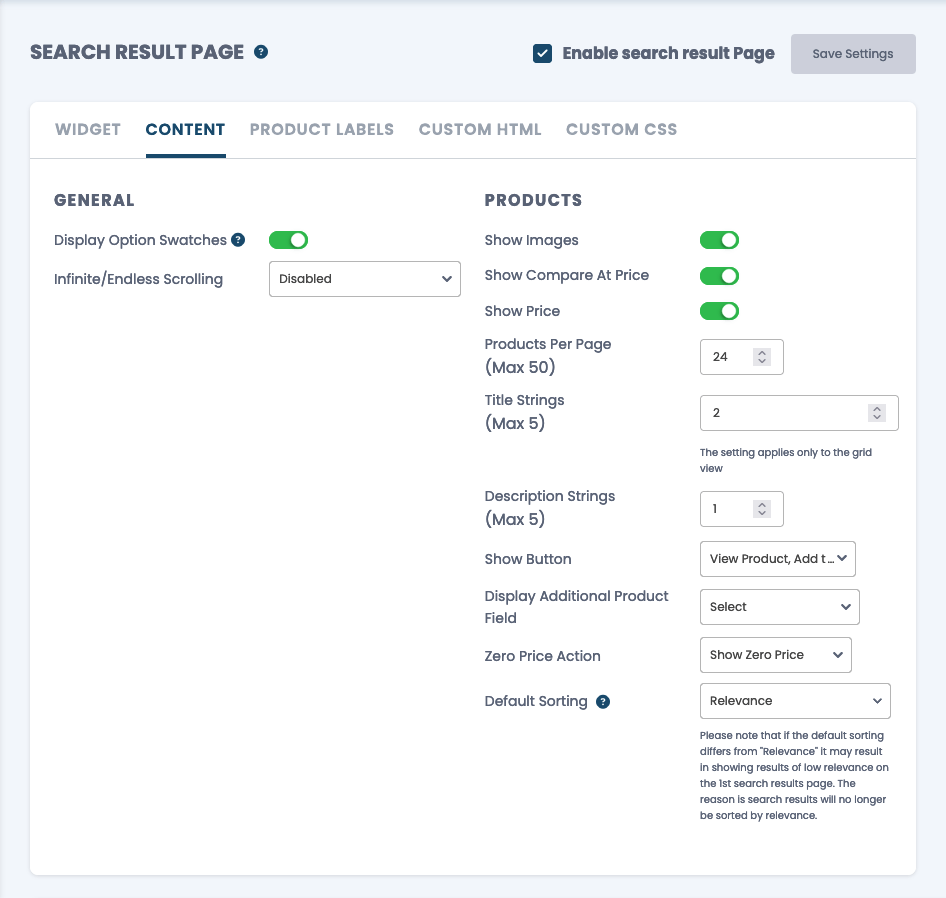946x898 pixels.
Task: Click the Default Sorting help icon
Action: 603,702
